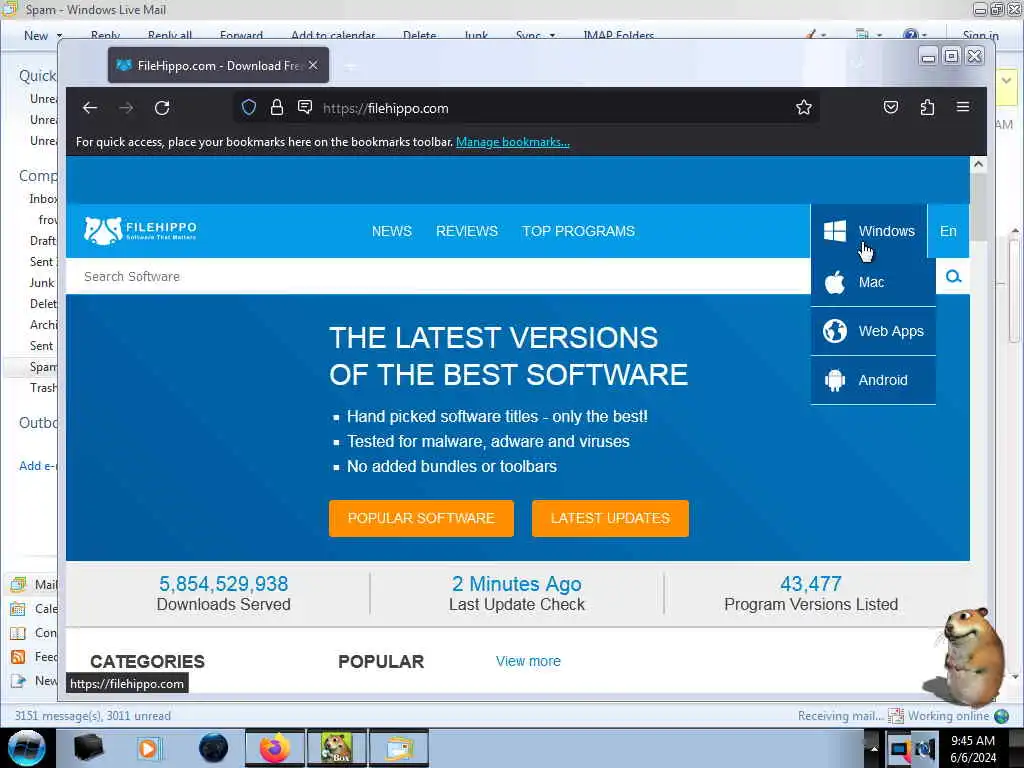The height and width of the screenshot is (768, 1024).
Task: Go back in browser history
Action: (x=89, y=108)
